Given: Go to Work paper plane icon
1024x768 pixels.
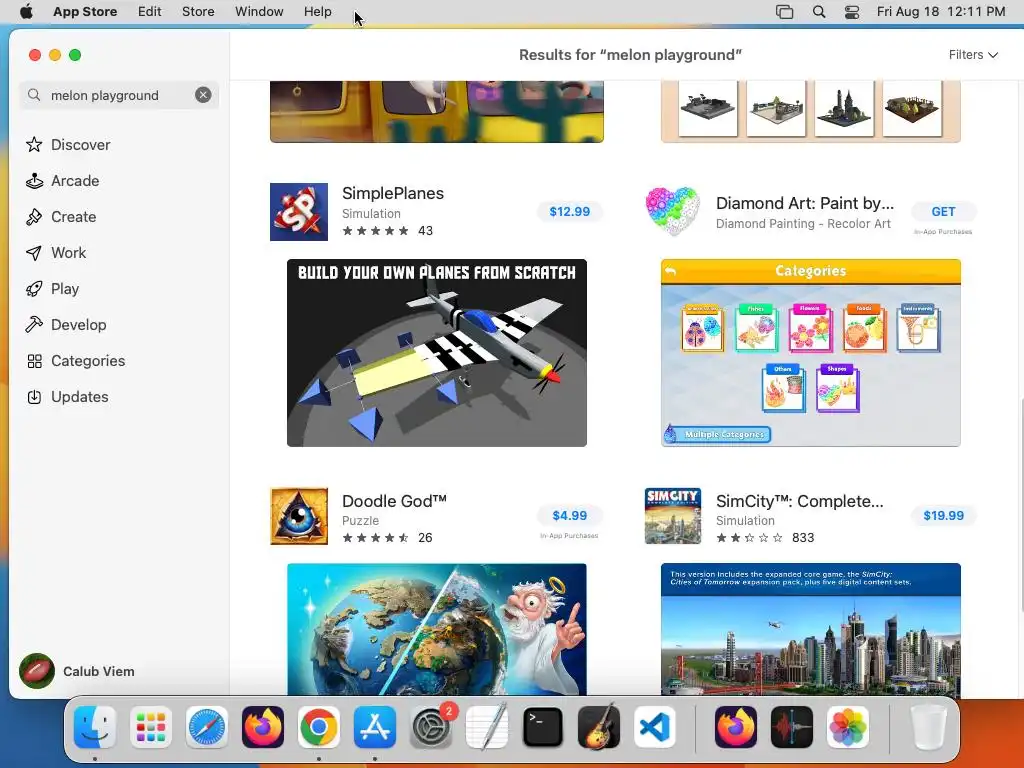Looking at the screenshot, I should click(34, 253).
